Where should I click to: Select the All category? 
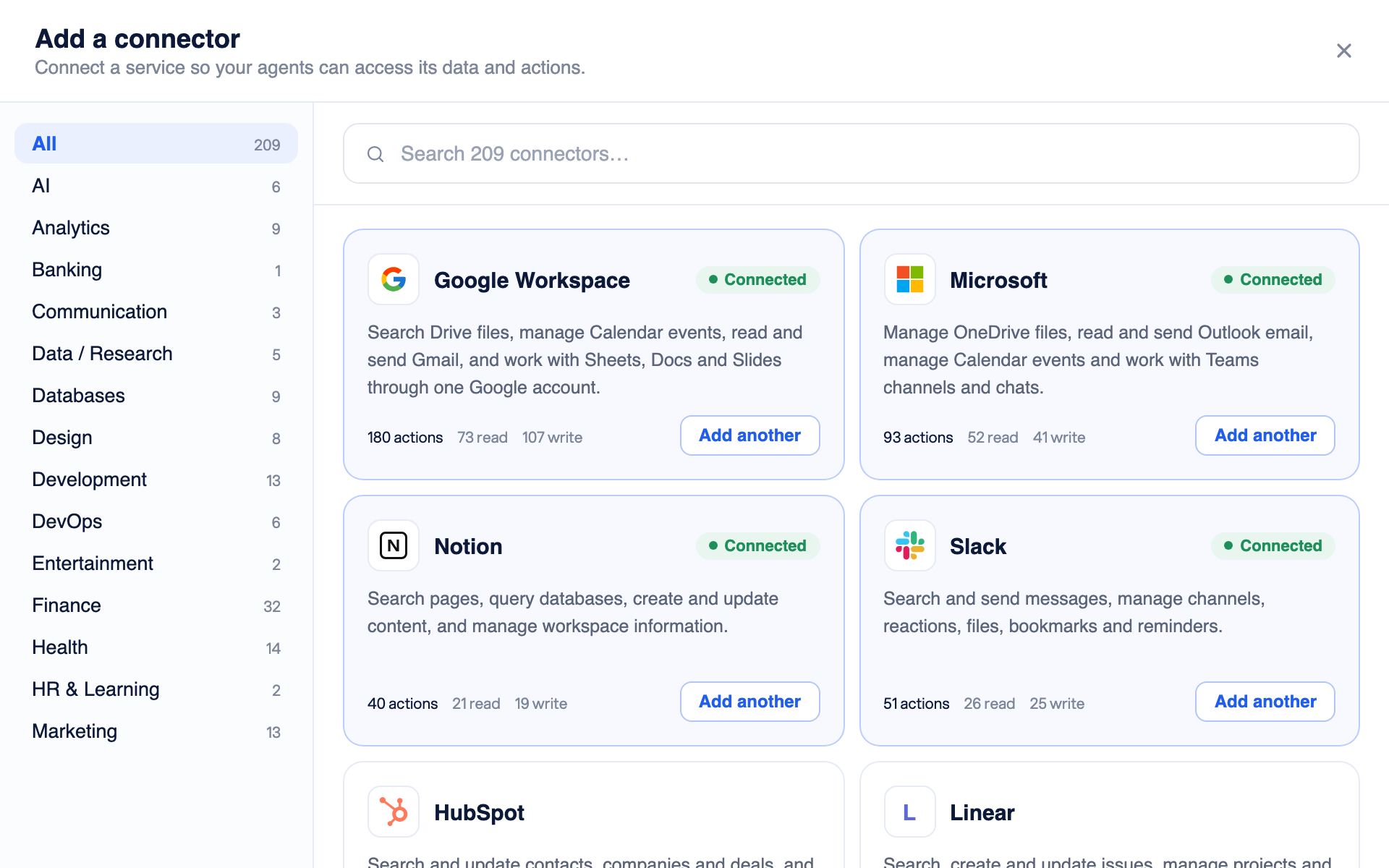point(156,143)
